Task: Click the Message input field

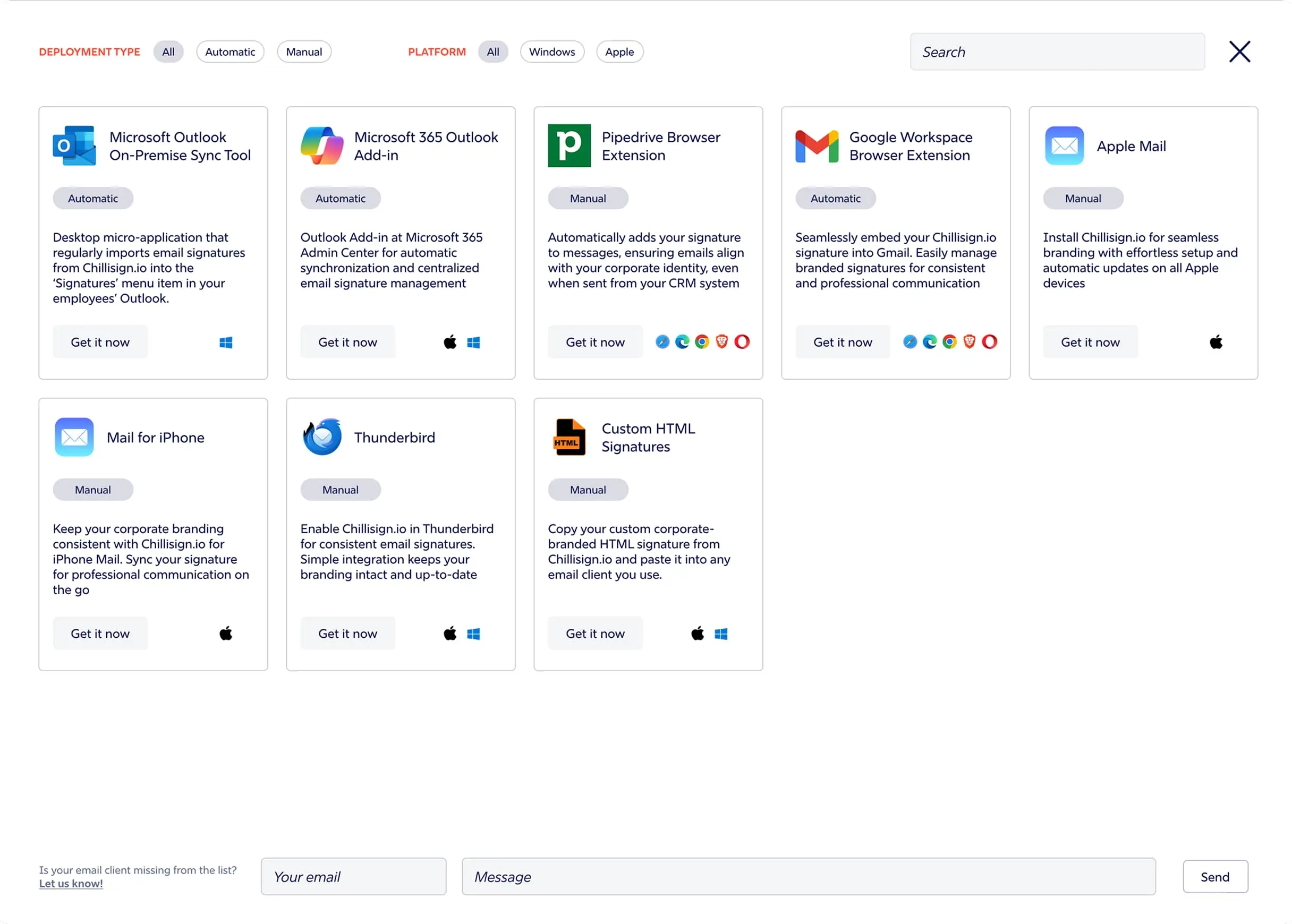Action: pyautogui.click(x=808, y=876)
